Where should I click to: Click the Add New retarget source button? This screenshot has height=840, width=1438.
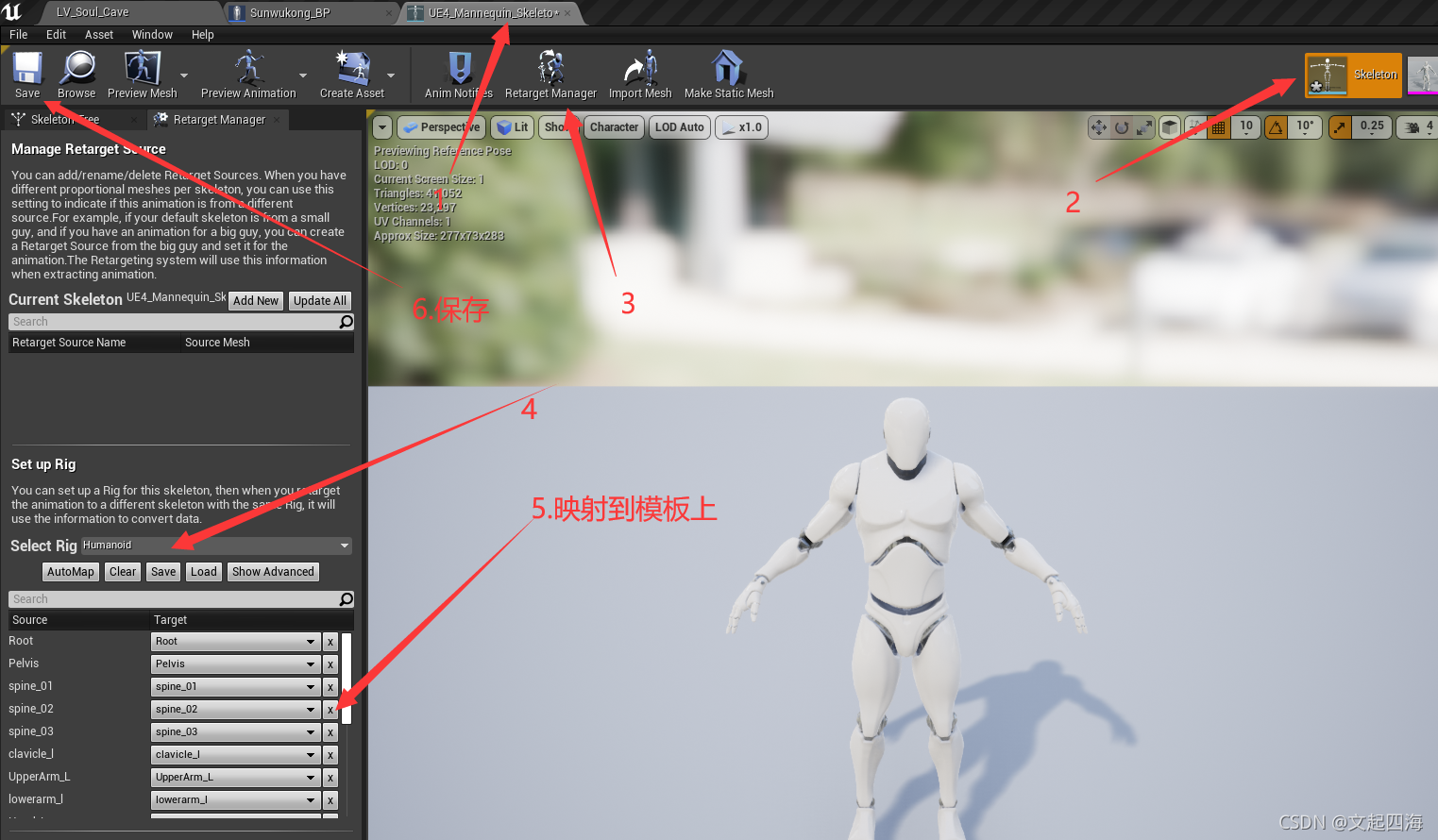pyautogui.click(x=256, y=301)
